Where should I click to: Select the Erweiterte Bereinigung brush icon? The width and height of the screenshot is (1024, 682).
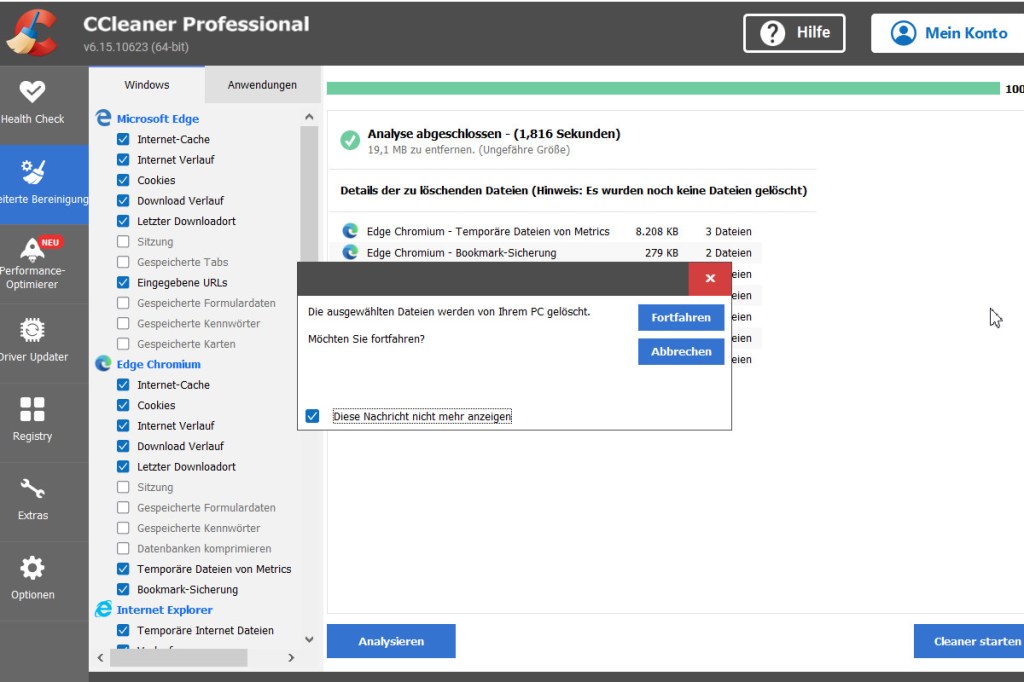[x=32, y=171]
